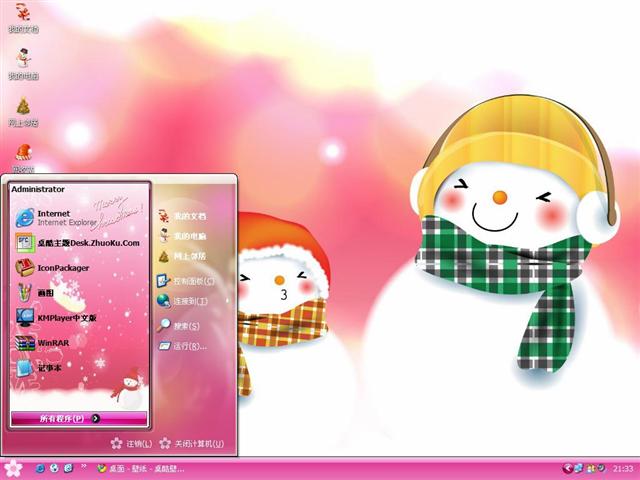The height and width of the screenshot is (480, 640).
Task: Click the network icon in system tray
Action: point(579,468)
